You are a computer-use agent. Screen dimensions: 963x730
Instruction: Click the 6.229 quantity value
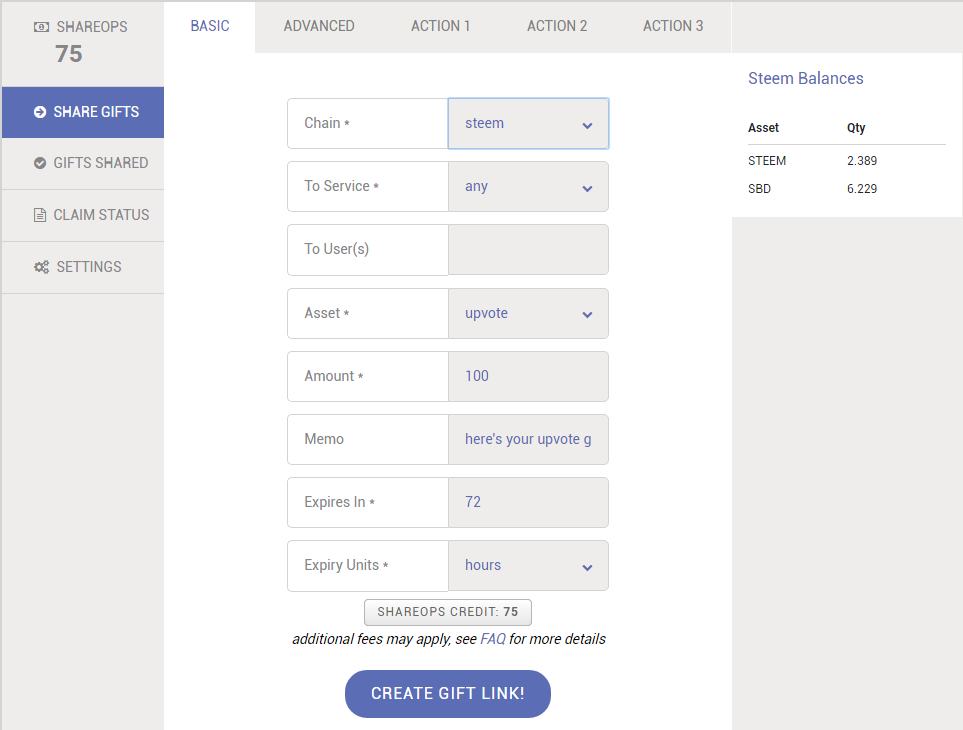[862, 189]
